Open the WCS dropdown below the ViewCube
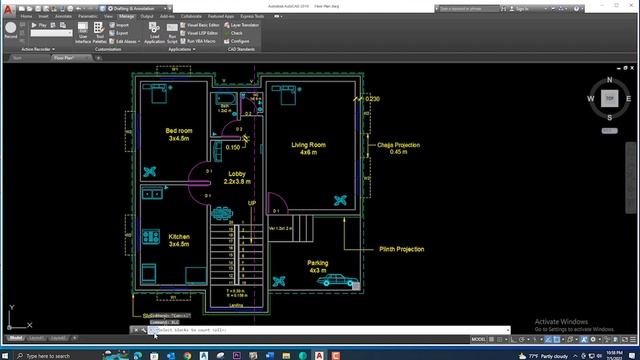Screen dimensions: 640x360 point(610,131)
